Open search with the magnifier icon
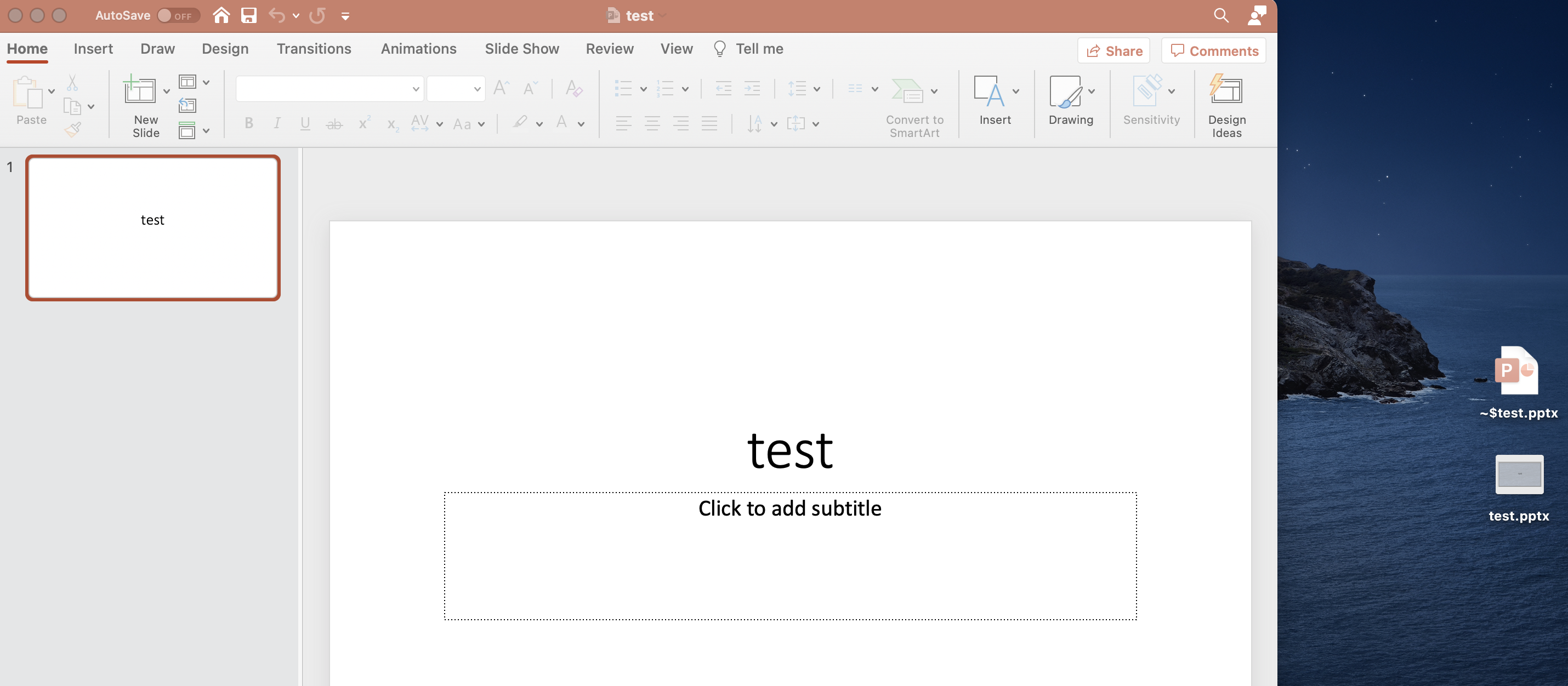The height and width of the screenshot is (686, 1568). [1220, 15]
